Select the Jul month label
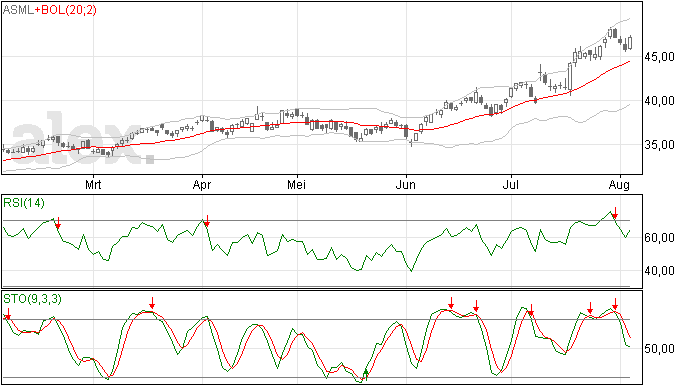690x387 pixels. [510, 184]
